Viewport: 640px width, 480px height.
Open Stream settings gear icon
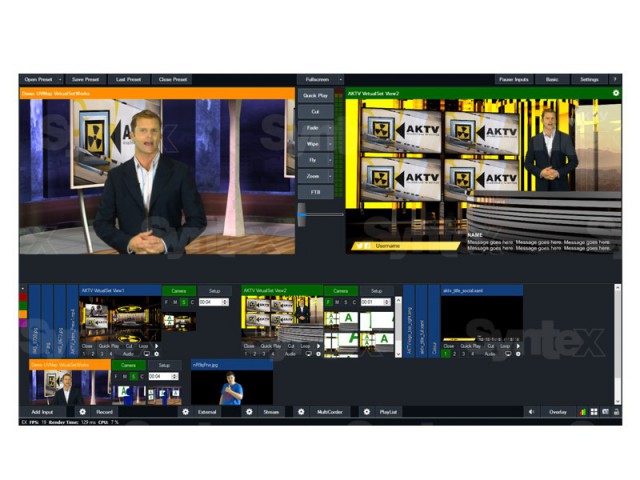click(x=249, y=411)
